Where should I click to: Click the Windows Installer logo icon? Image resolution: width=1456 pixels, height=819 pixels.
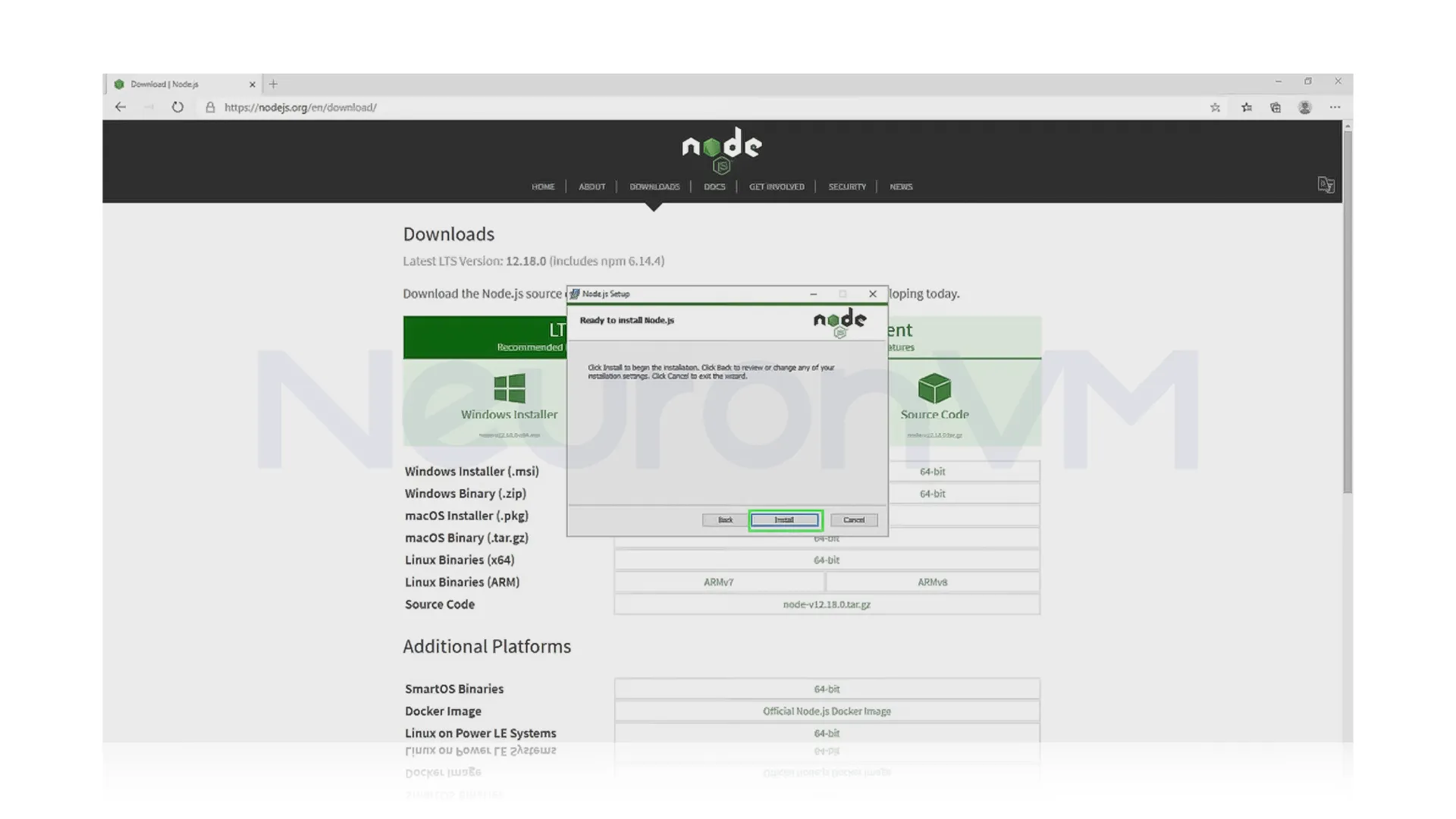point(509,388)
